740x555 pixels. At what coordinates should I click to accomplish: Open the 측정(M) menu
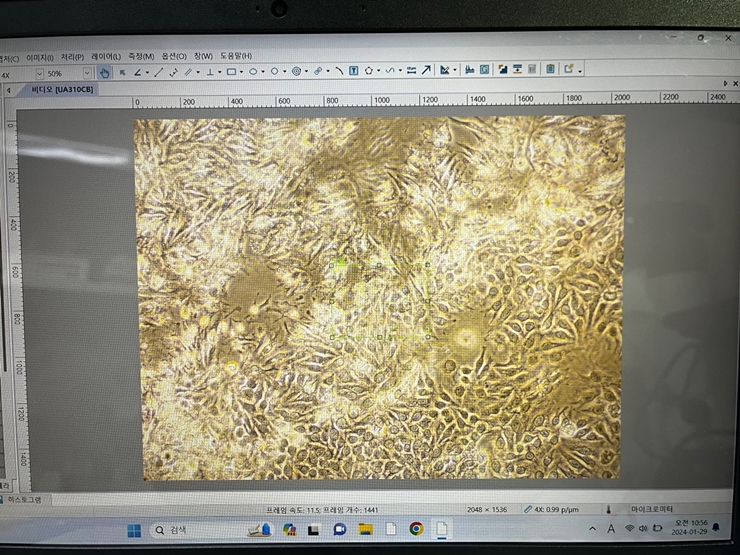[x=141, y=56]
